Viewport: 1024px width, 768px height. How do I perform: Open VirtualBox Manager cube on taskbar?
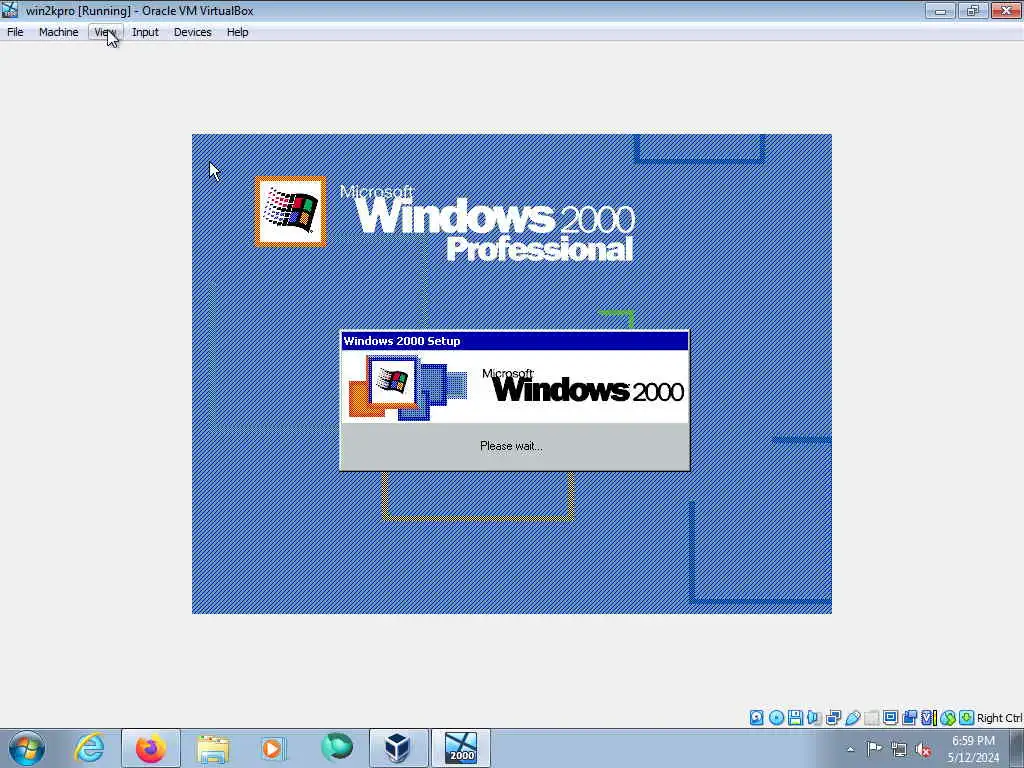pos(398,748)
